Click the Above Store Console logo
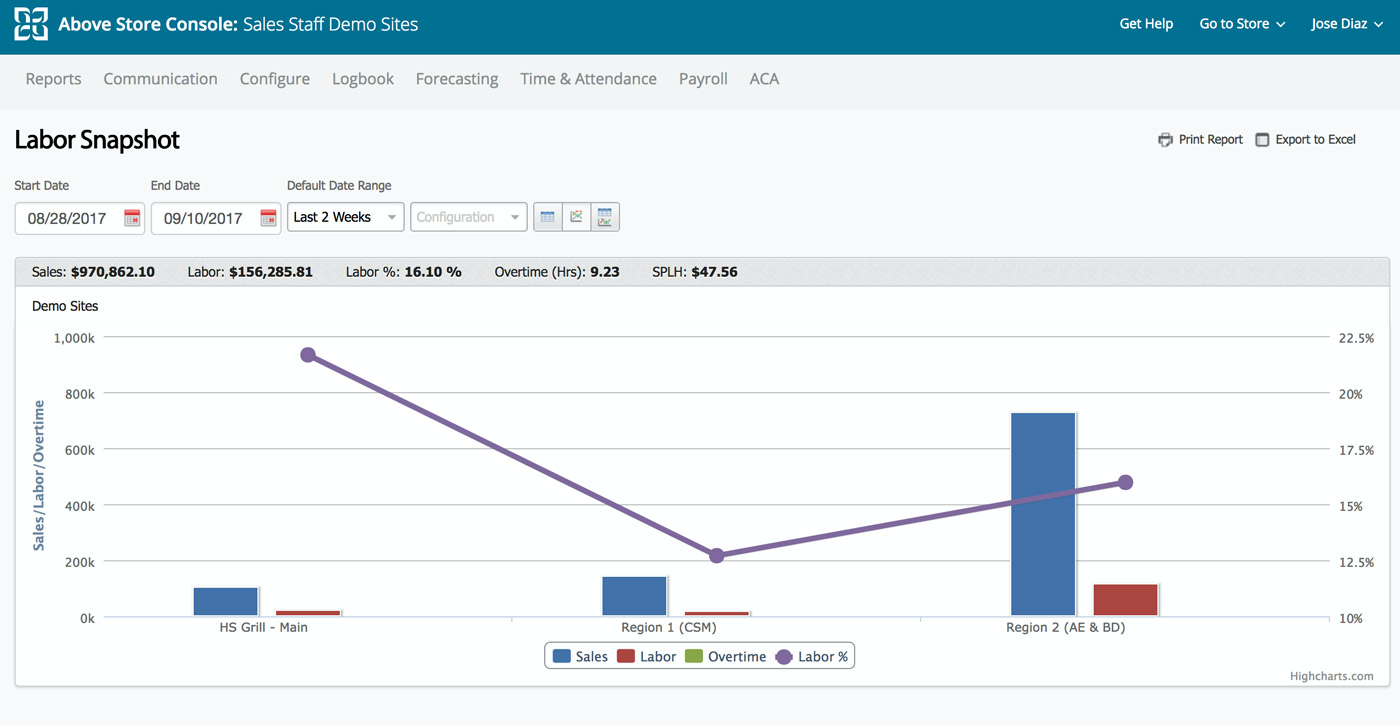This screenshot has height=726, width=1400. coord(30,24)
